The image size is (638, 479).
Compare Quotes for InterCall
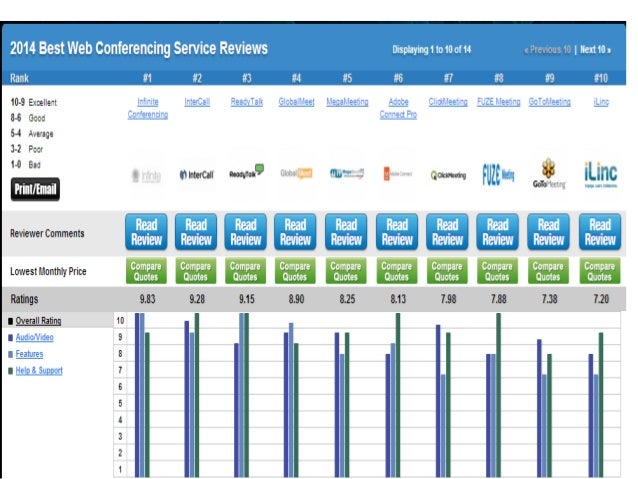click(x=196, y=271)
